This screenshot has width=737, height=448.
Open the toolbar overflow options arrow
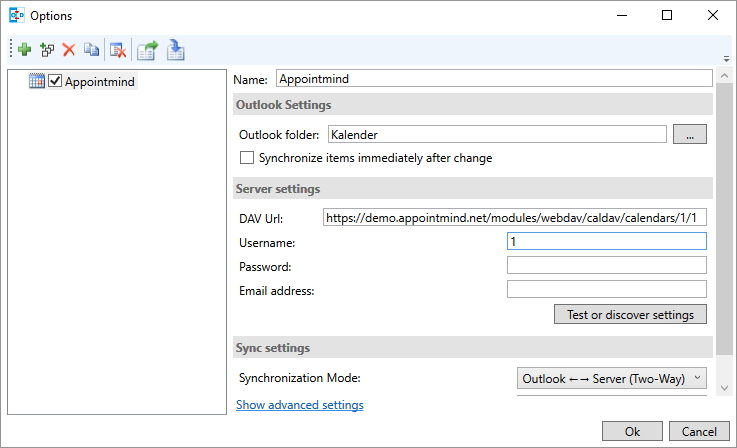(x=726, y=59)
